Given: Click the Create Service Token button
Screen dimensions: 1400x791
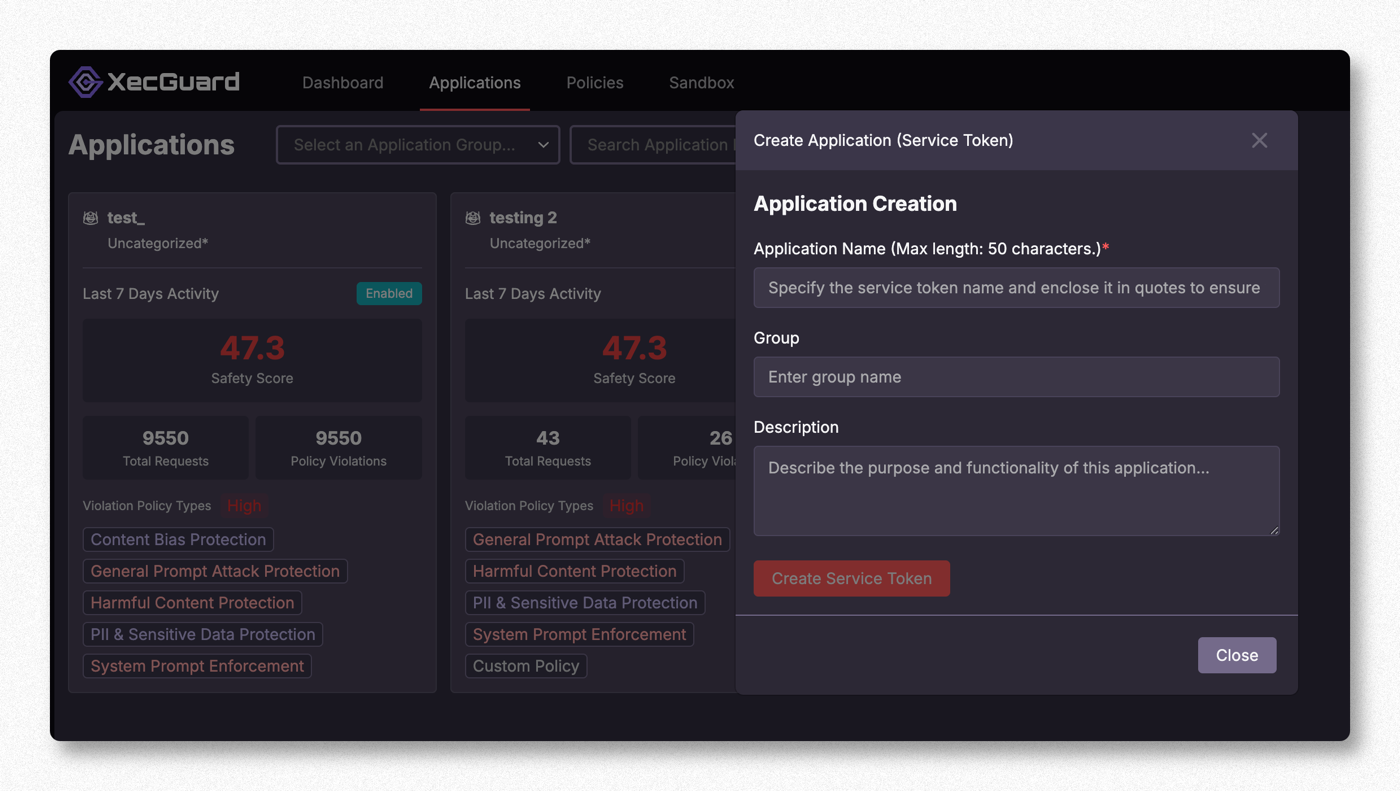Looking at the screenshot, I should [x=852, y=579].
